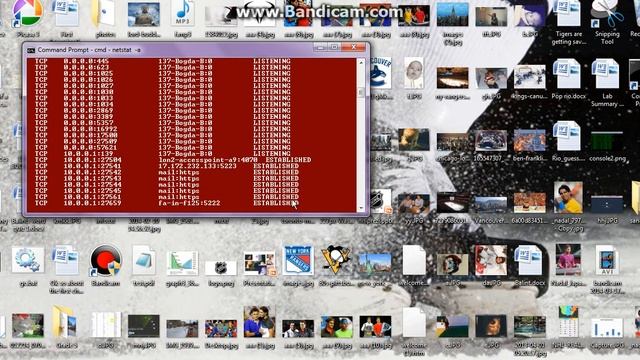
Task: Click the 10.0.0.1:139 local address
Action: point(88,154)
